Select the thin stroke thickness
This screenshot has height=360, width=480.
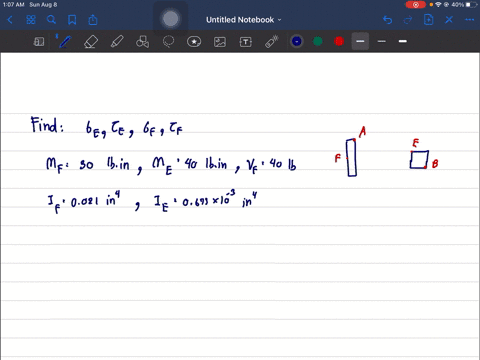click(382, 41)
